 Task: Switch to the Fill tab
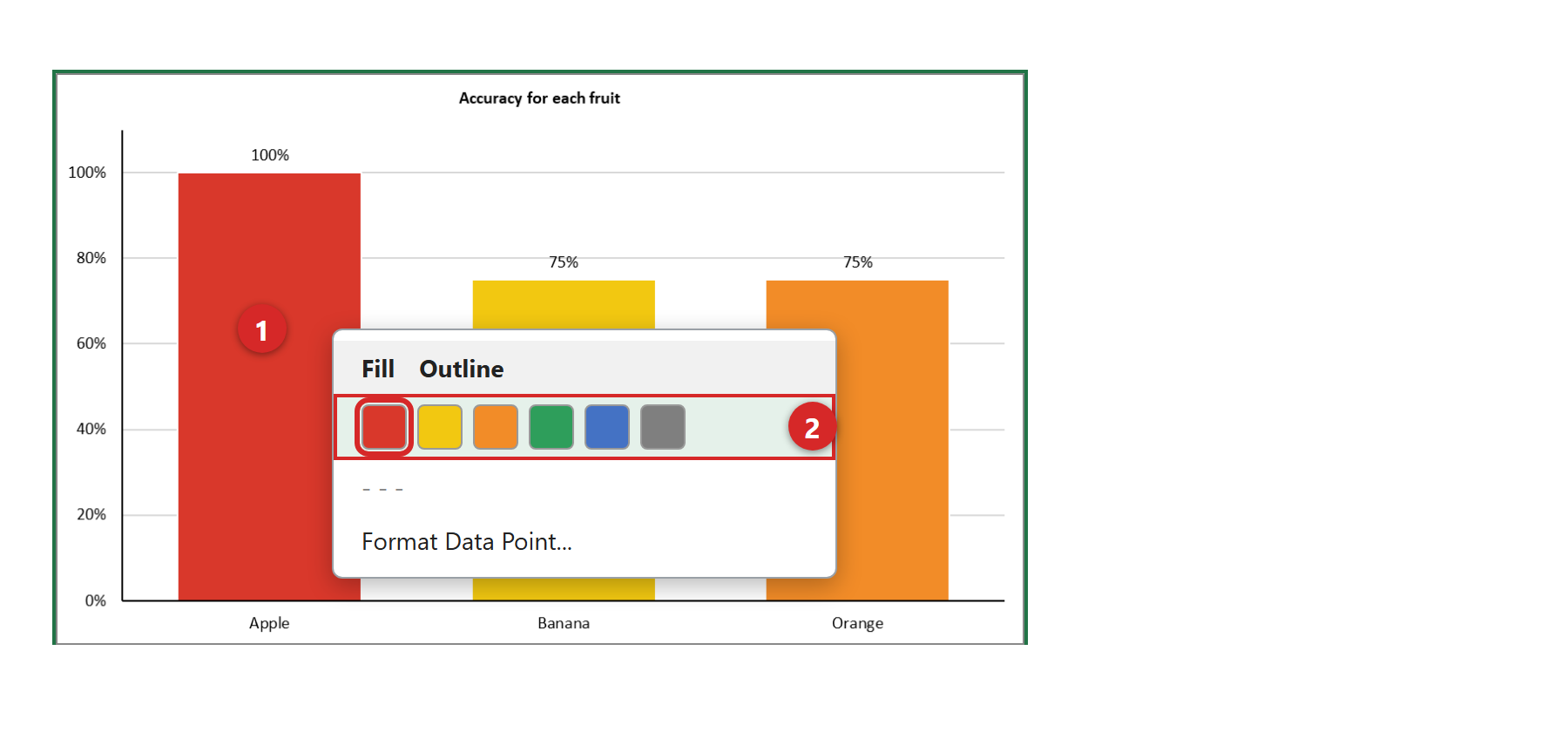click(x=378, y=369)
